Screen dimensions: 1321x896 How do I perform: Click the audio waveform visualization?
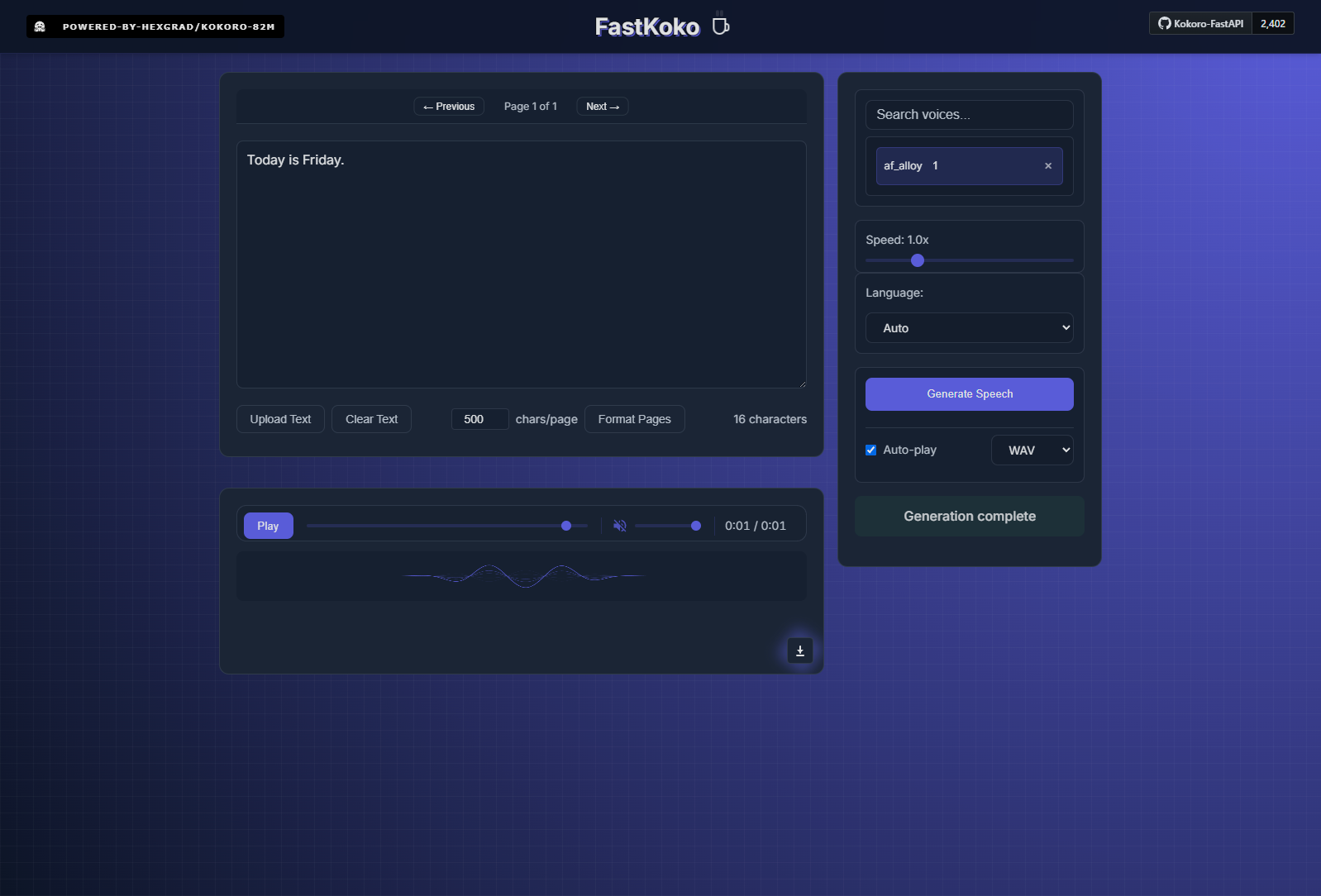pyautogui.click(x=521, y=576)
